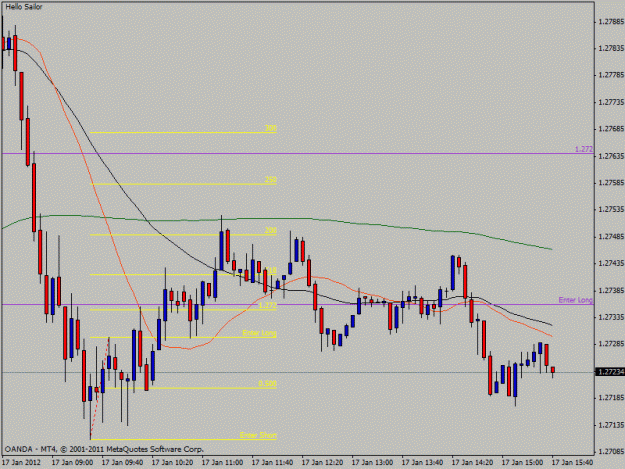Click the current price label 1.27234
The width and height of the screenshot is (625, 469).
(x=610, y=372)
